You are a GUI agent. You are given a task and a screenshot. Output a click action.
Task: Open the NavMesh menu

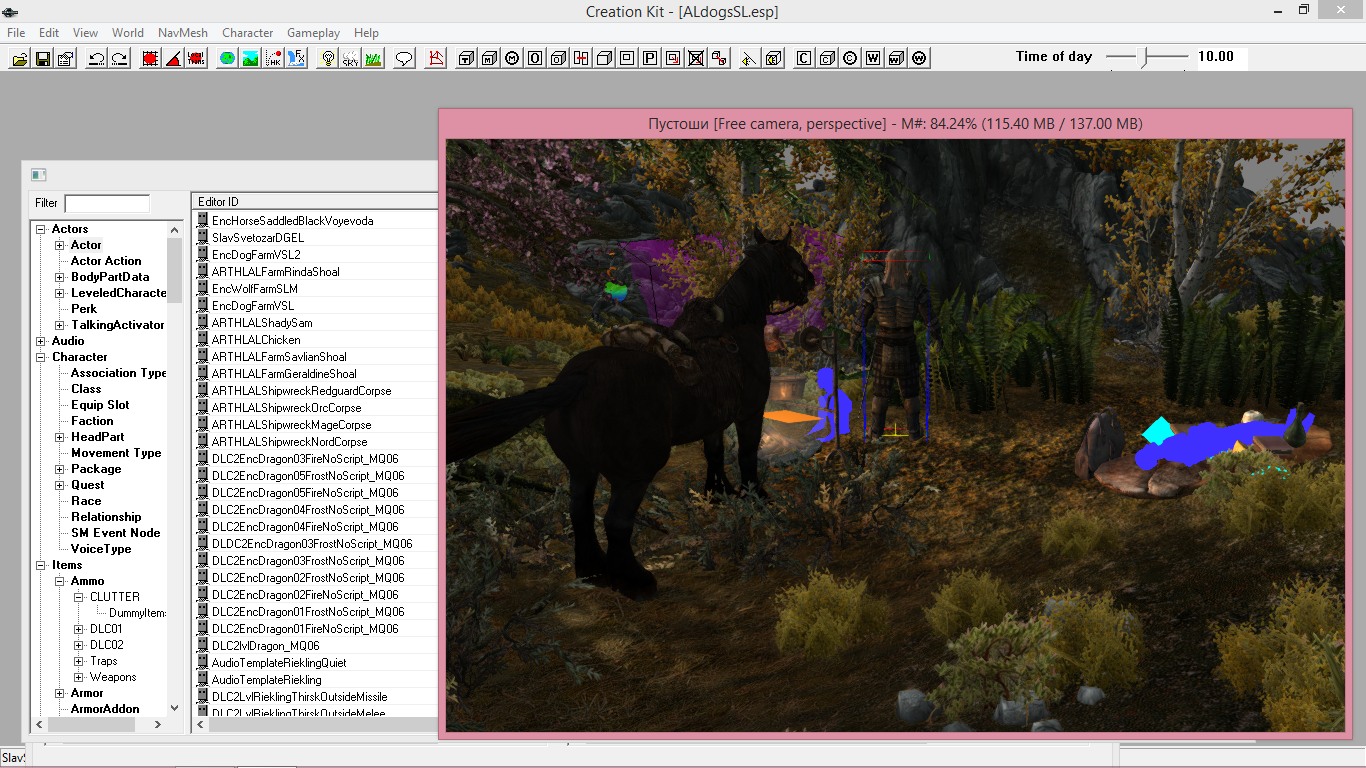pyautogui.click(x=183, y=33)
